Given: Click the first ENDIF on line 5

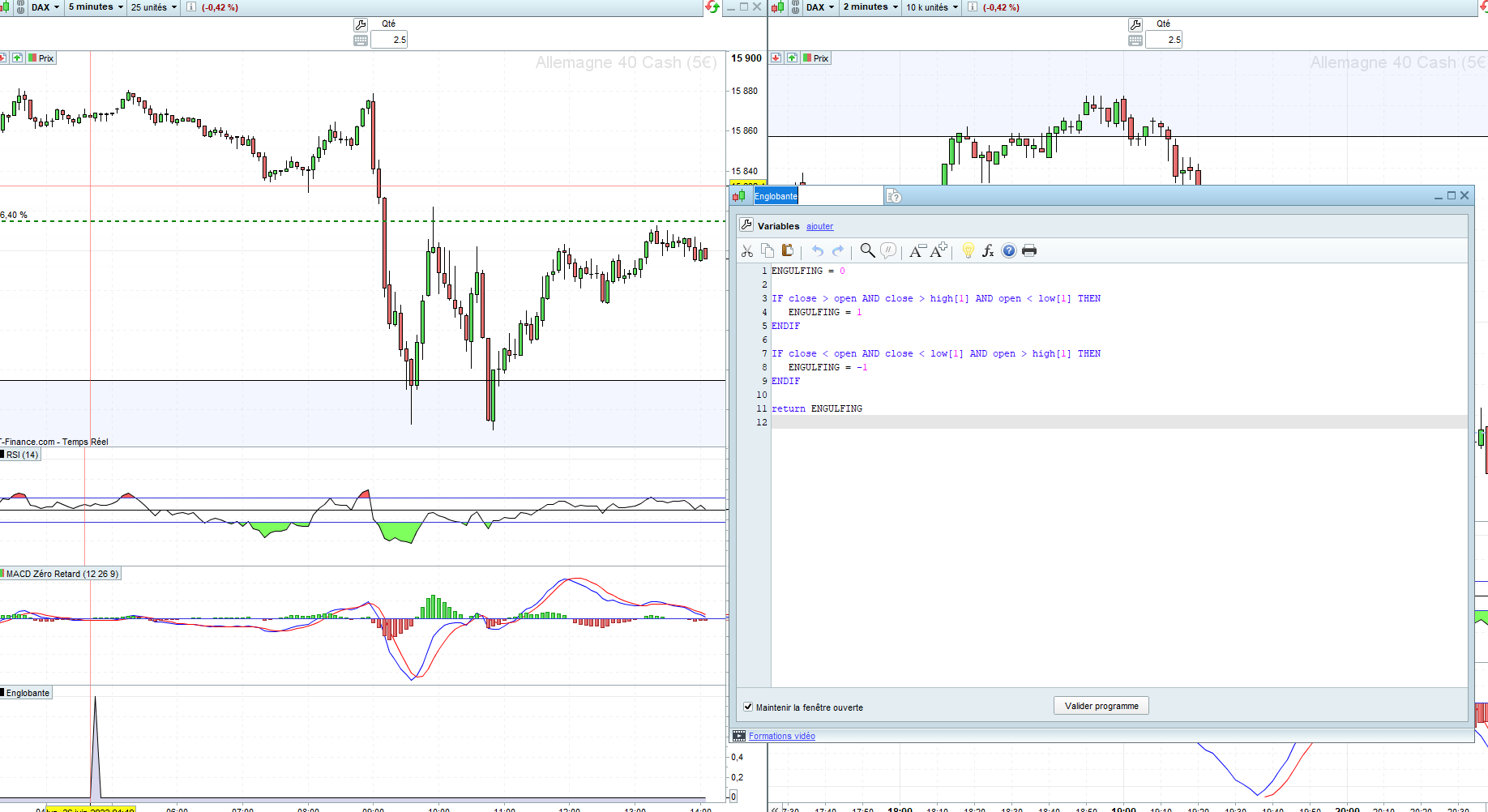Looking at the screenshot, I should point(785,326).
